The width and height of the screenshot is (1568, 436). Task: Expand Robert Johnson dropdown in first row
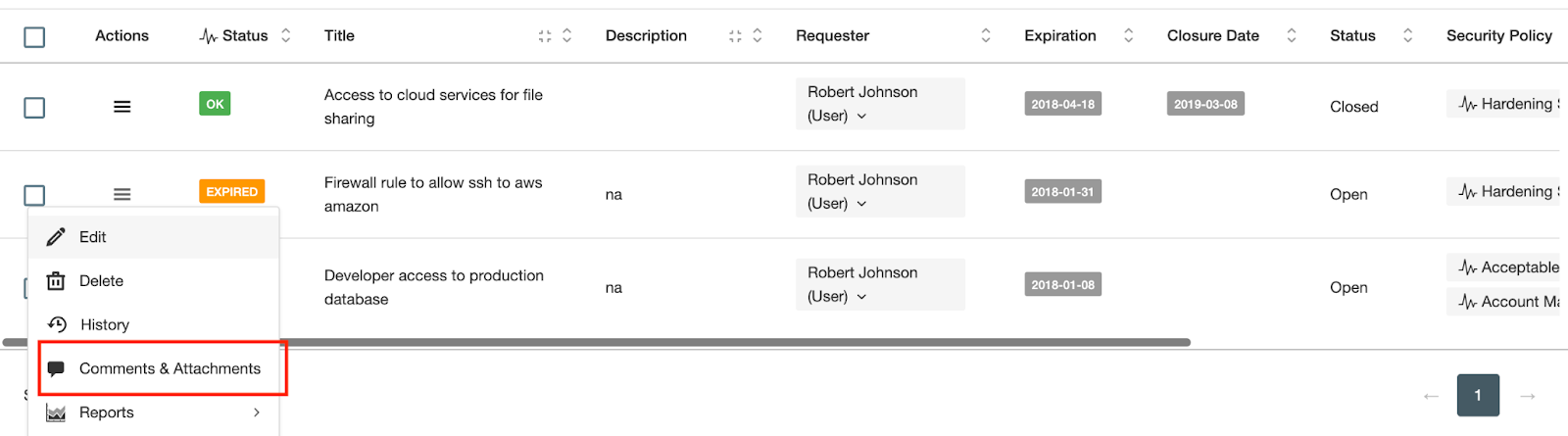[861, 116]
